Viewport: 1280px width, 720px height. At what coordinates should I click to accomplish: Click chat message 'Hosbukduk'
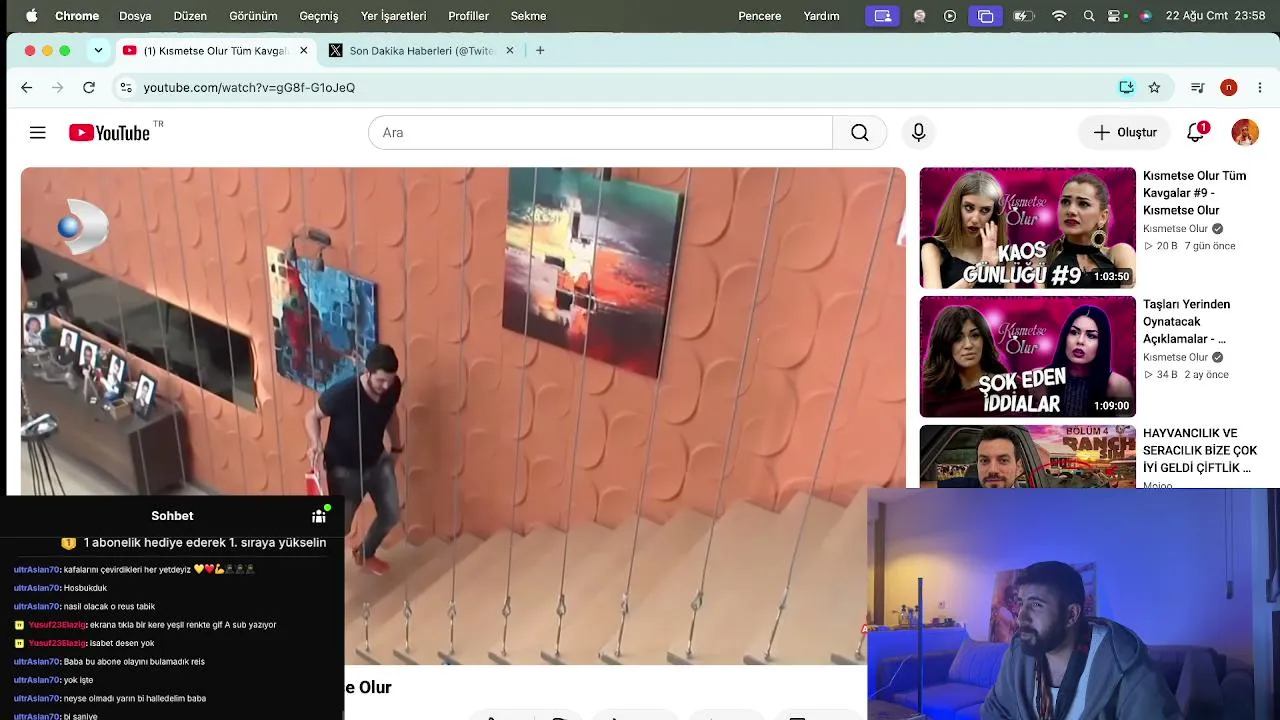pos(85,588)
